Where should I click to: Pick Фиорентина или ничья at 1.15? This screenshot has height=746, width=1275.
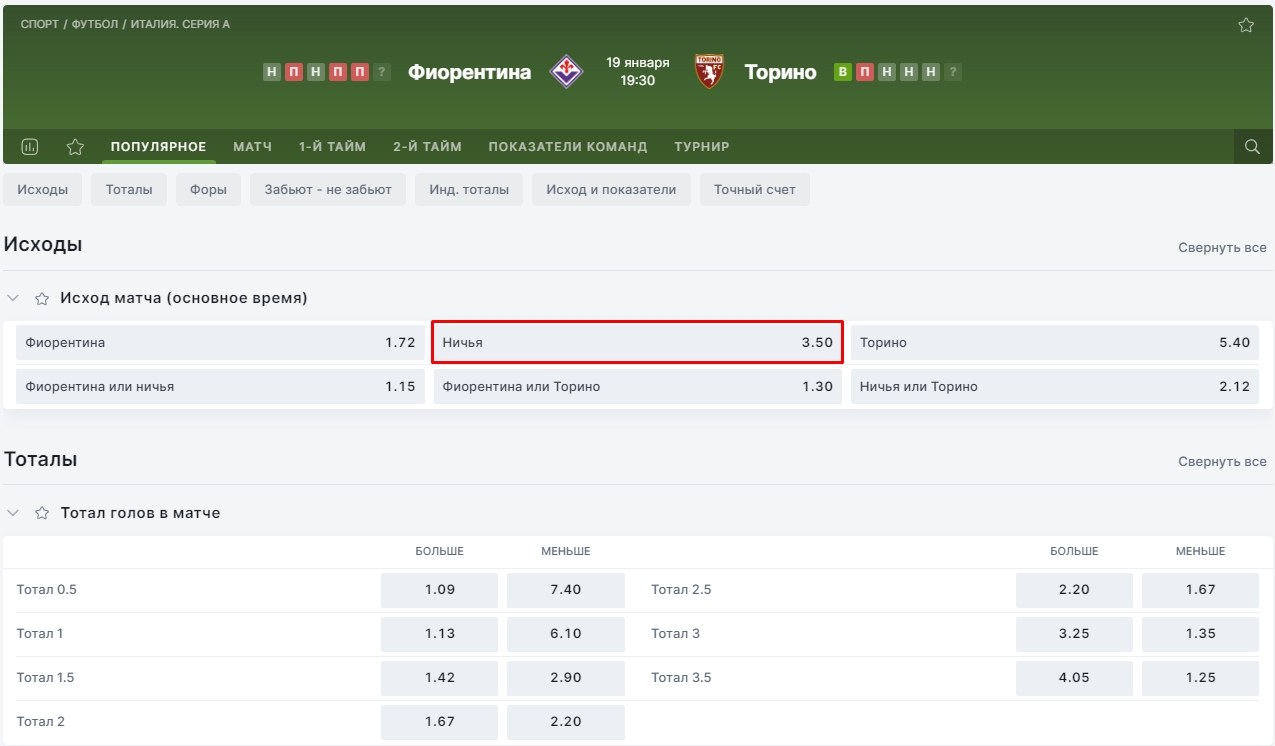[x=220, y=386]
